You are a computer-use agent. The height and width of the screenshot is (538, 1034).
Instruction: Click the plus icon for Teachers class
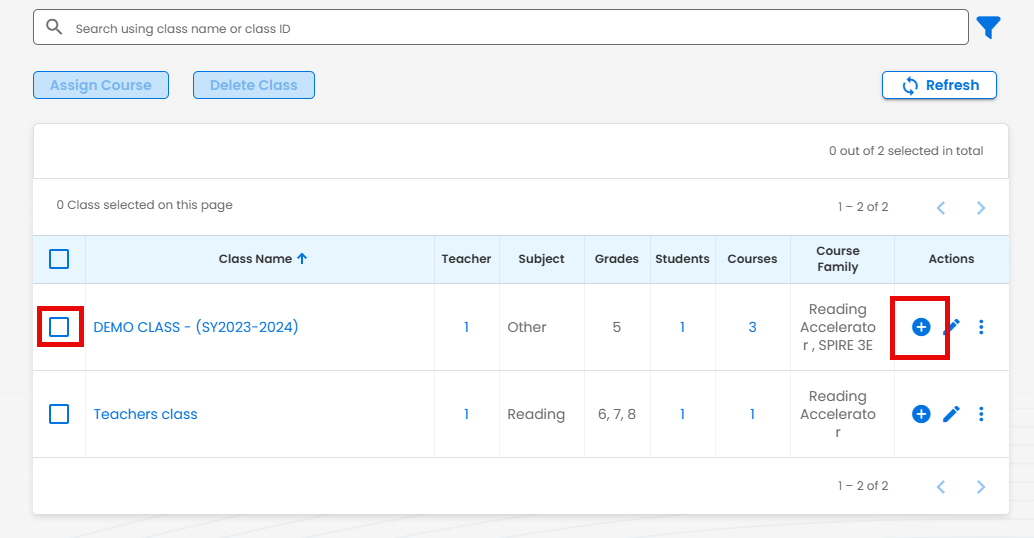[x=921, y=414]
